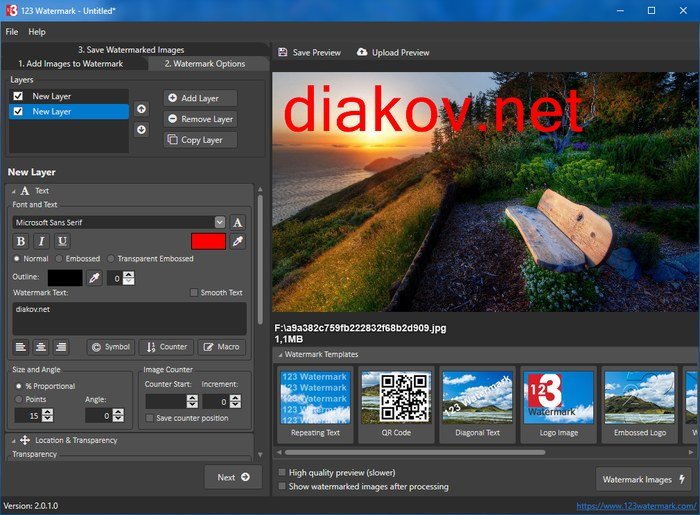Select the Embossed text style
This screenshot has width=700, height=515.
[59, 258]
